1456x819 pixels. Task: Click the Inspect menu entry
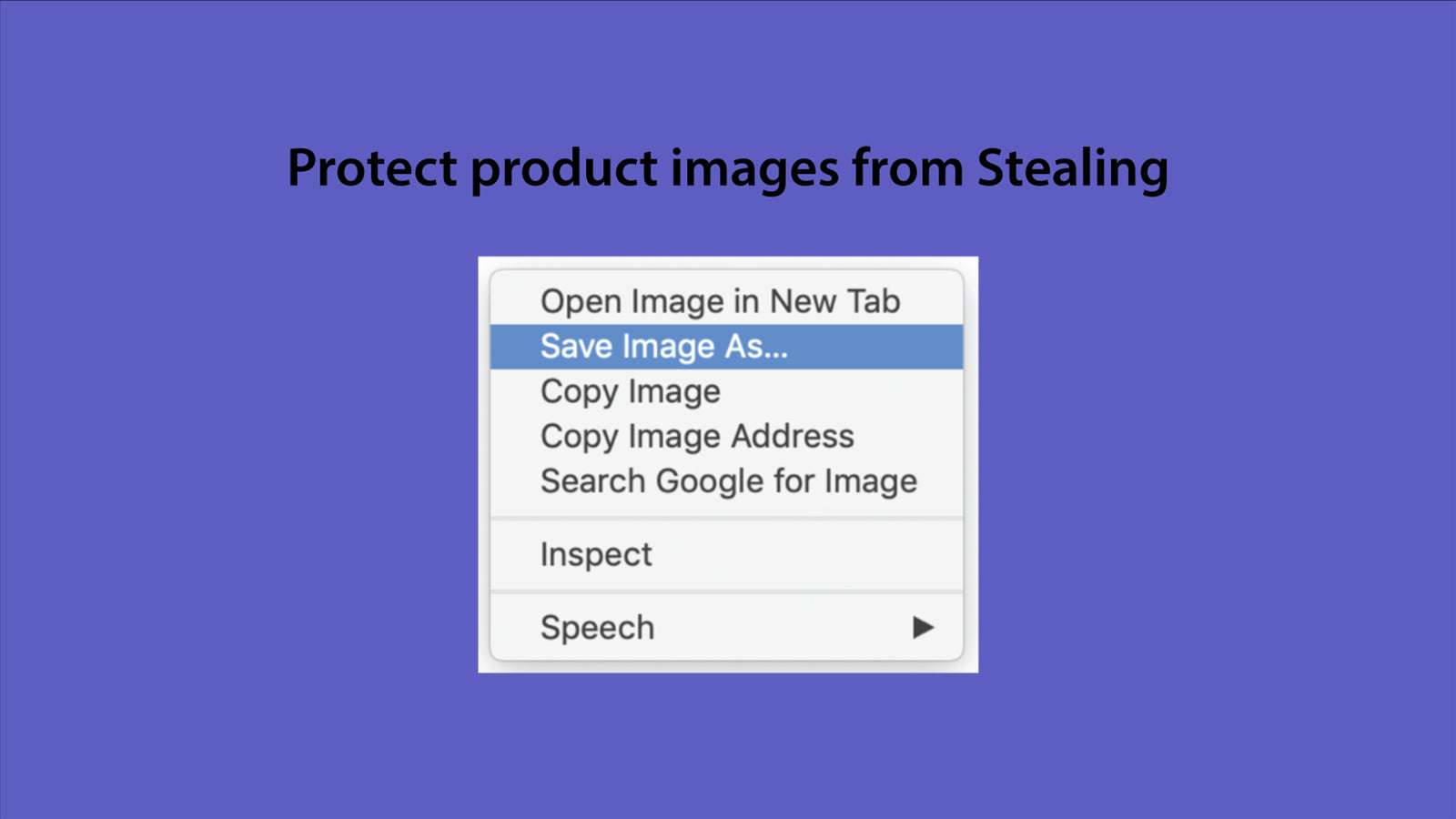pyautogui.click(x=596, y=553)
